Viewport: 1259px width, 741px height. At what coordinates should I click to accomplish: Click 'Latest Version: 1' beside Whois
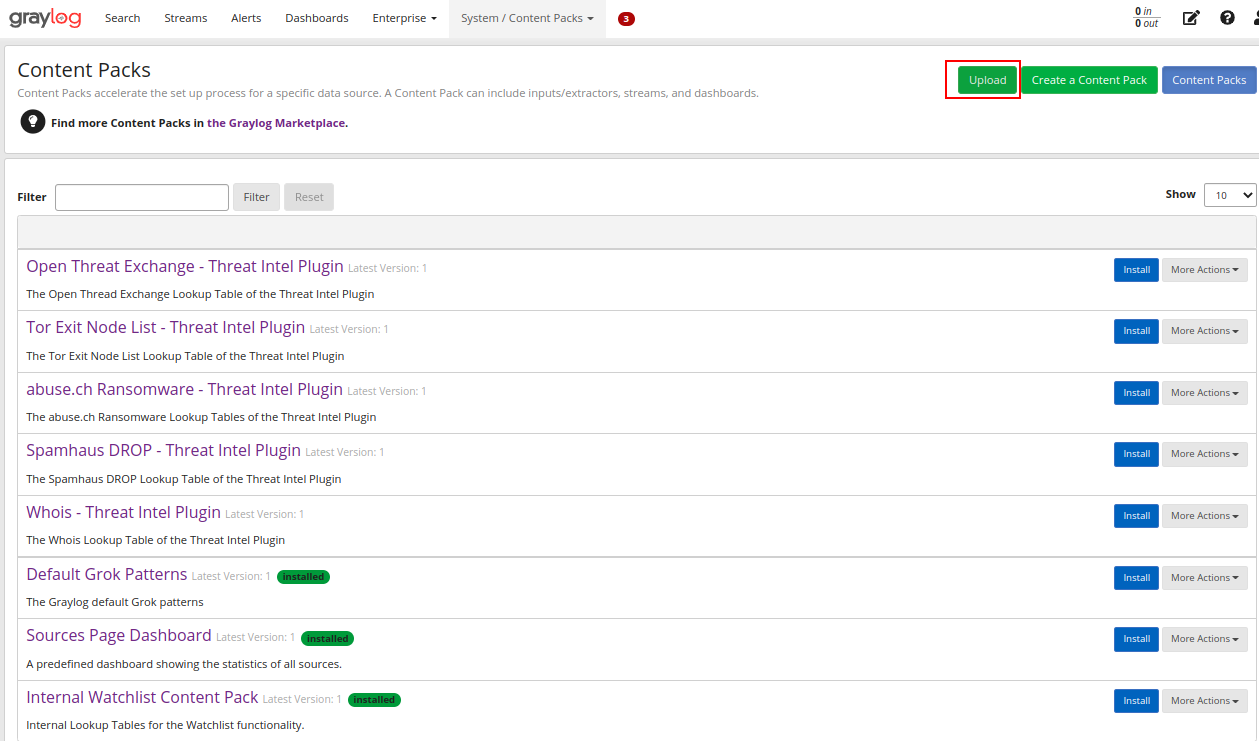click(264, 514)
